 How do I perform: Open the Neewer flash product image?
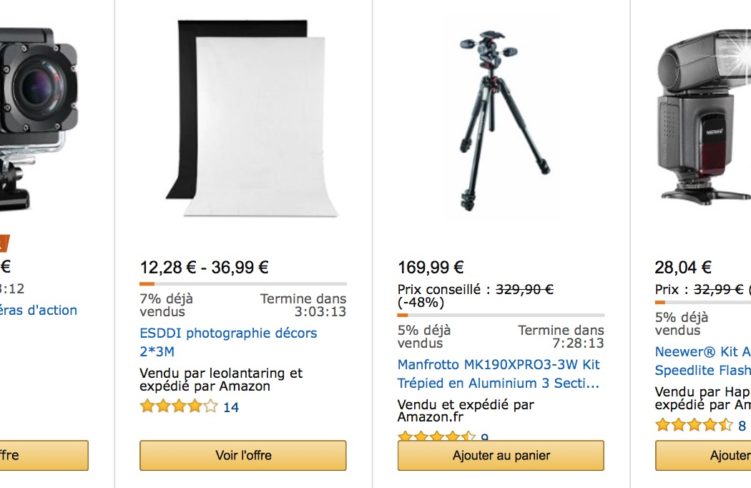click(x=704, y=117)
